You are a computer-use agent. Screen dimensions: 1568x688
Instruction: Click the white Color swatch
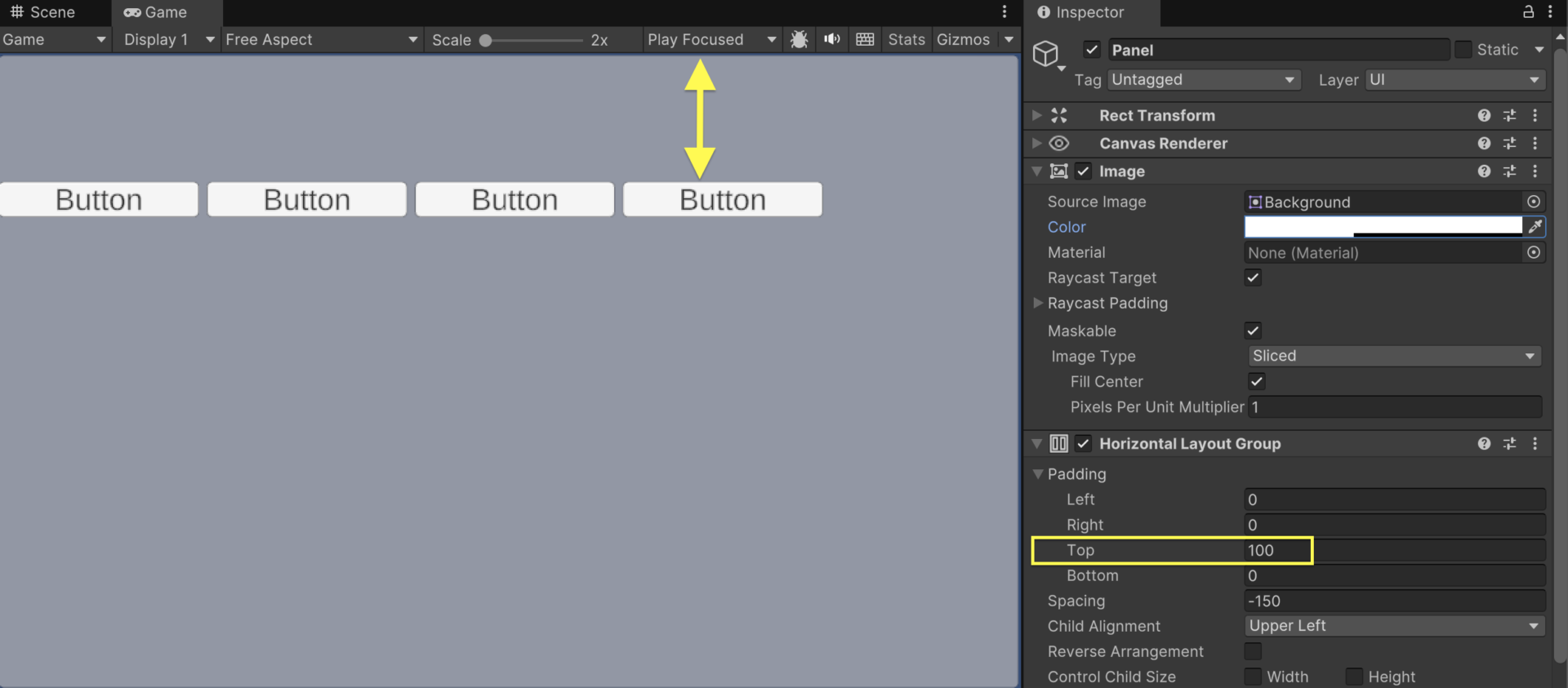click(1383, 227)
